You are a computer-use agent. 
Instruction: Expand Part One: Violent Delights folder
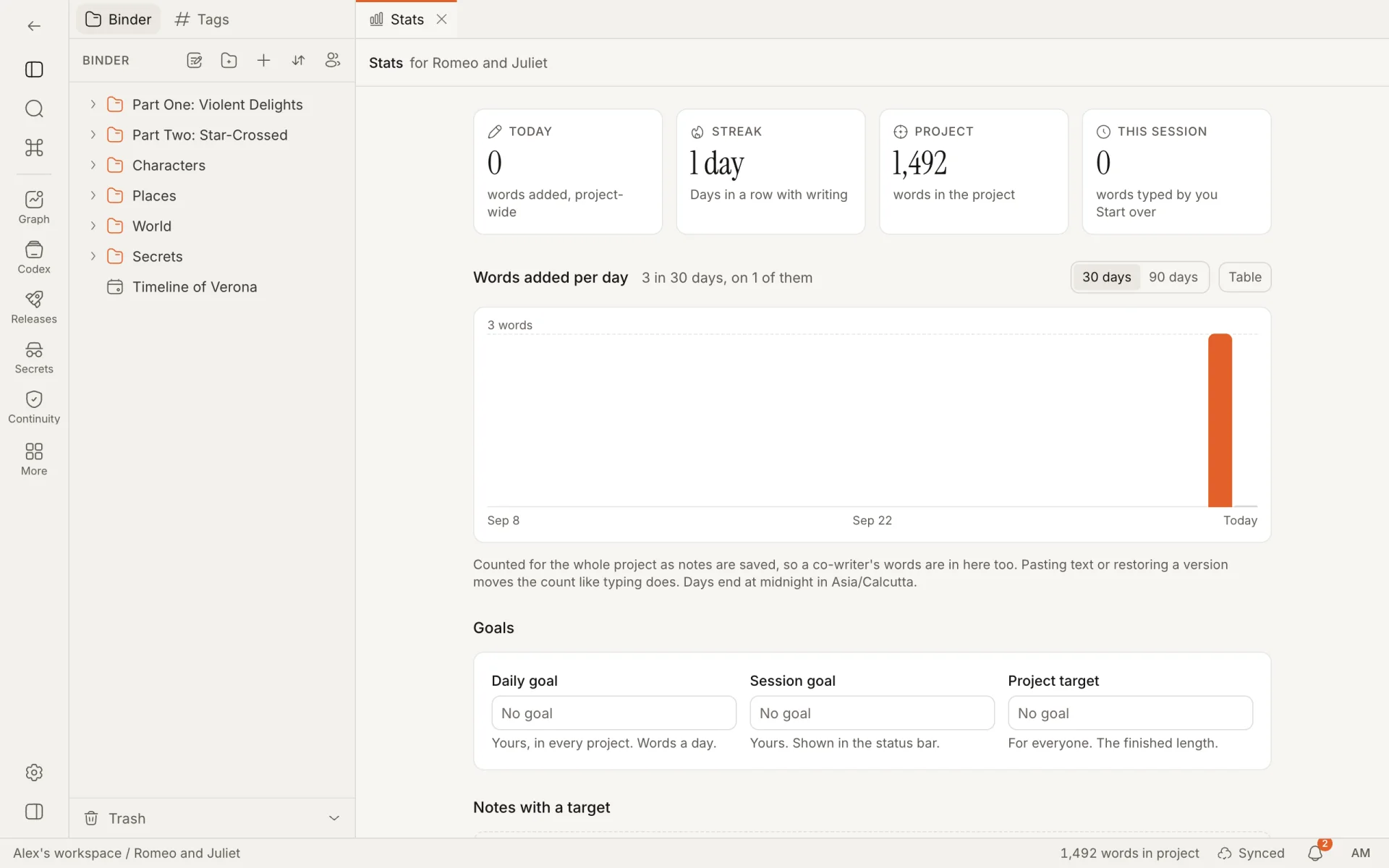[x=93, y=105]
